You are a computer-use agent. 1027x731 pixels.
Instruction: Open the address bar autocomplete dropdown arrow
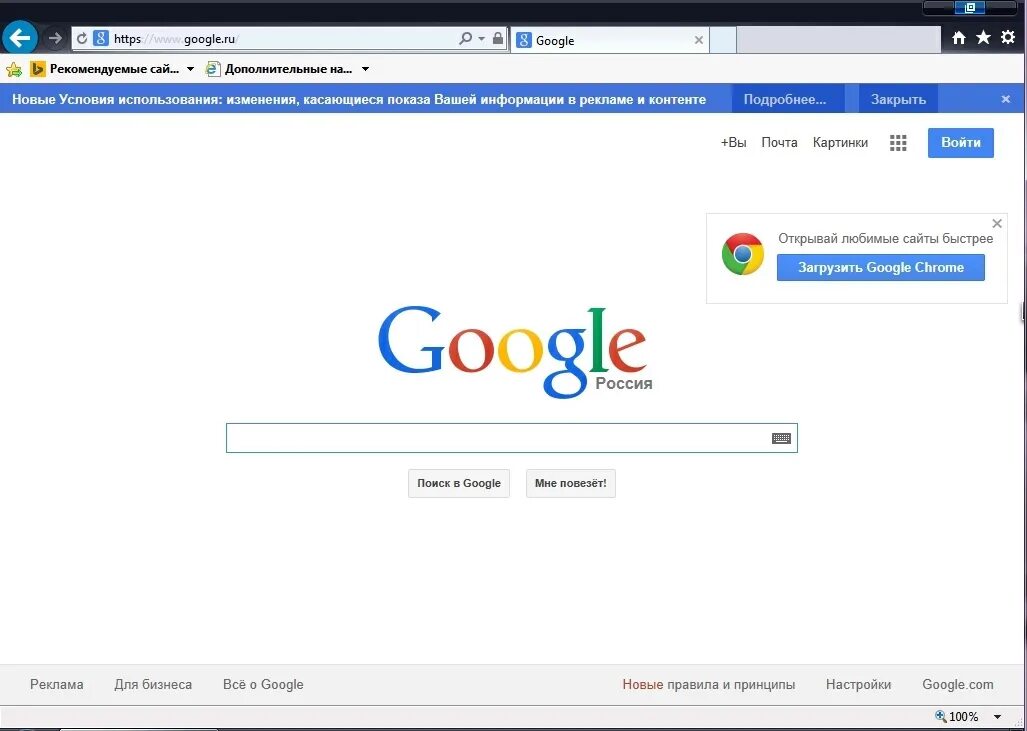pyautogui.click(x=481, y=39)
